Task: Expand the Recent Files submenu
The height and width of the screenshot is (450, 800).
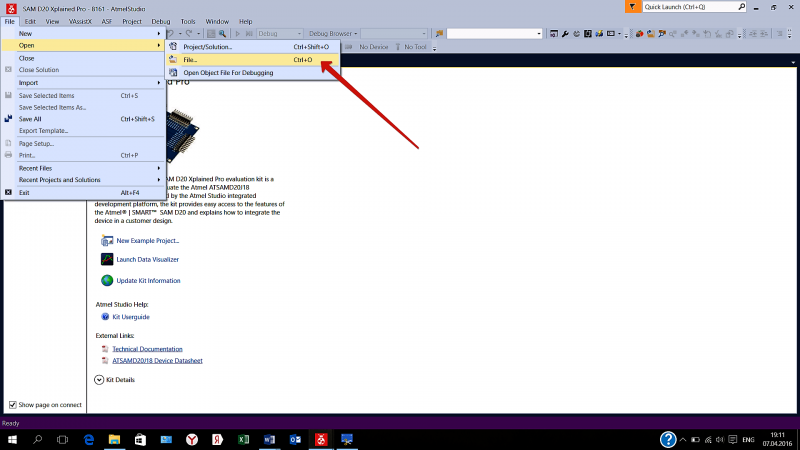Action: 83,168
